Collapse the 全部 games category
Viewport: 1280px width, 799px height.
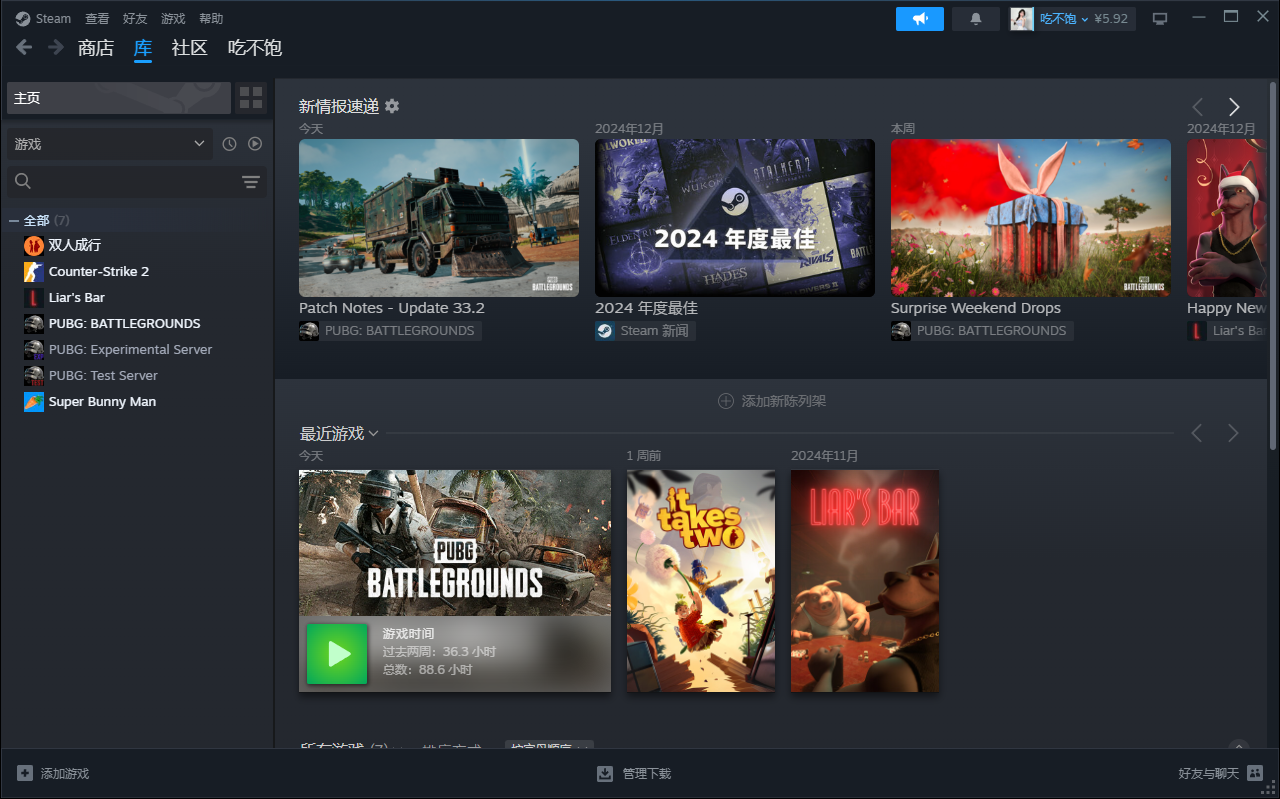click(14, 220)
